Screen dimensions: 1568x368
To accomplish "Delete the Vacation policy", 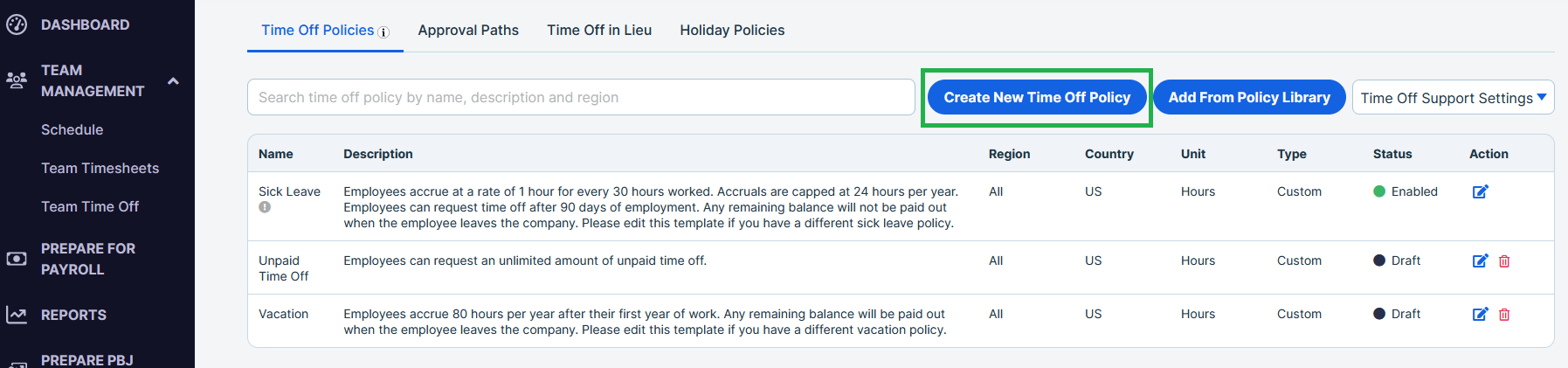I will click(x=1504, y=314).
